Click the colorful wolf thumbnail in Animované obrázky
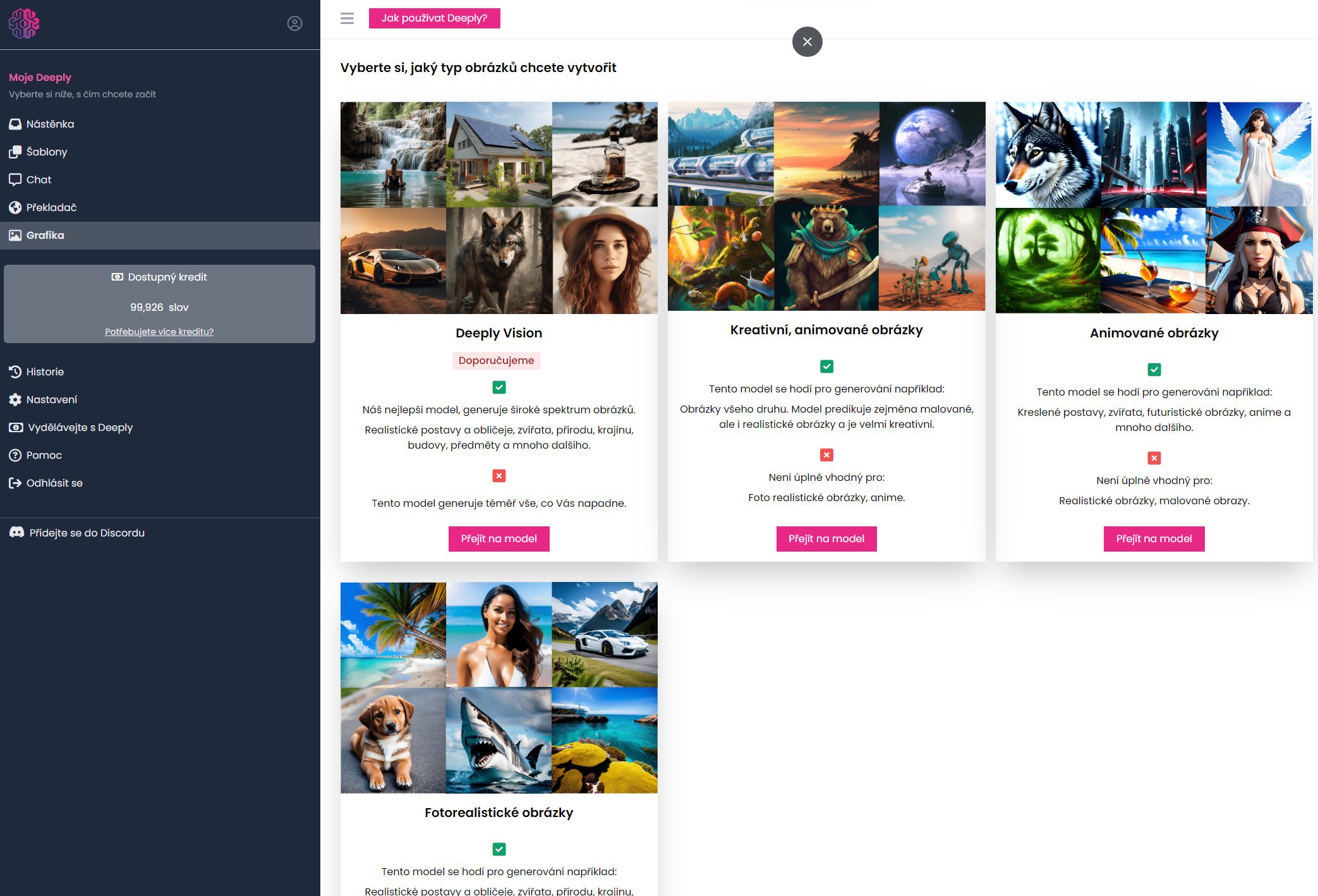This screenshot has width=1318, height=896. [1048, 155]
